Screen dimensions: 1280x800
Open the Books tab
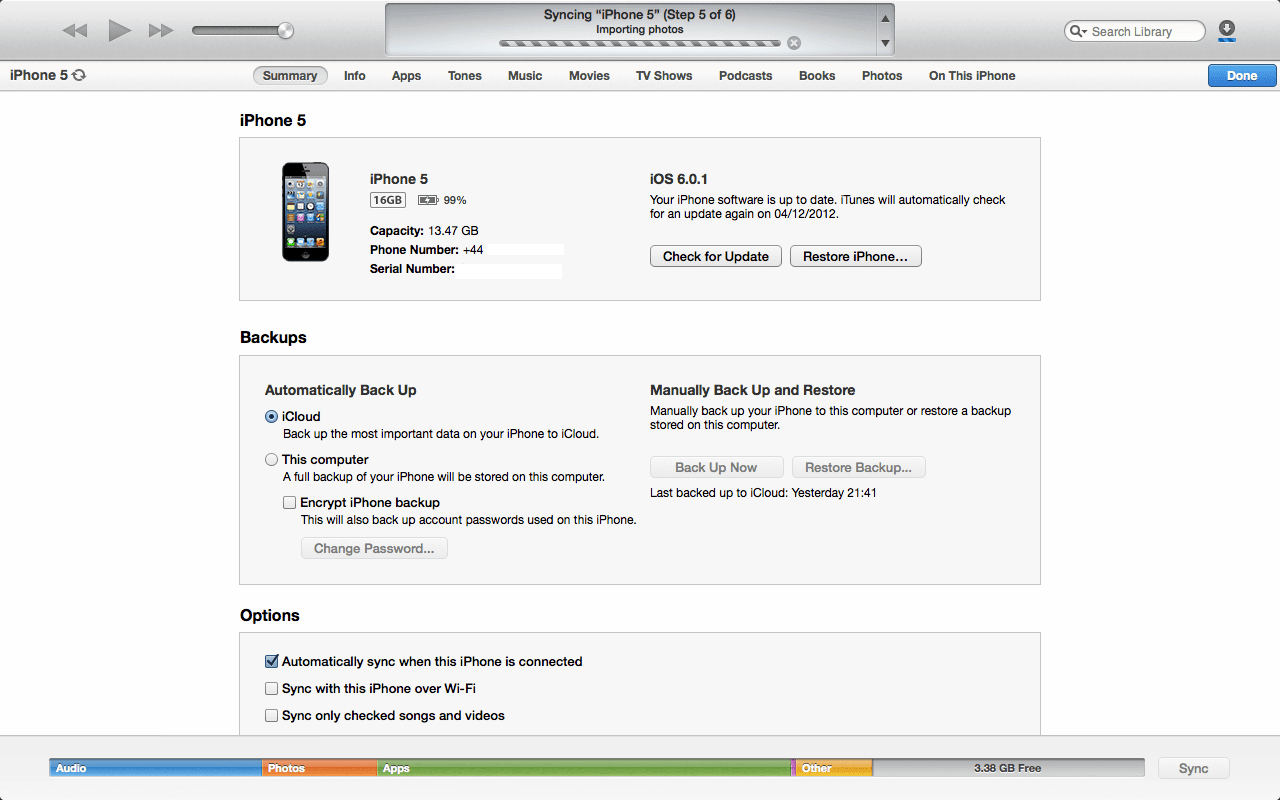point(817,76)
